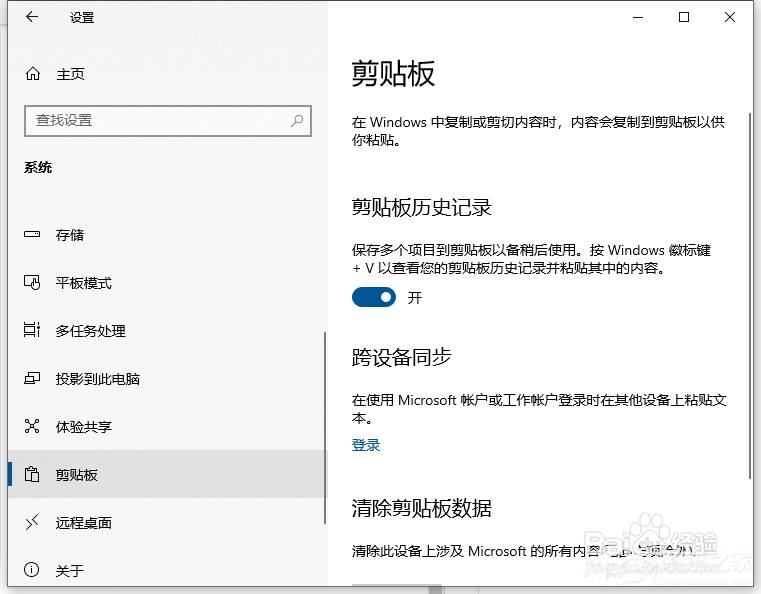
Task: Click the home icon beside 主页
Action: point(33,74)
